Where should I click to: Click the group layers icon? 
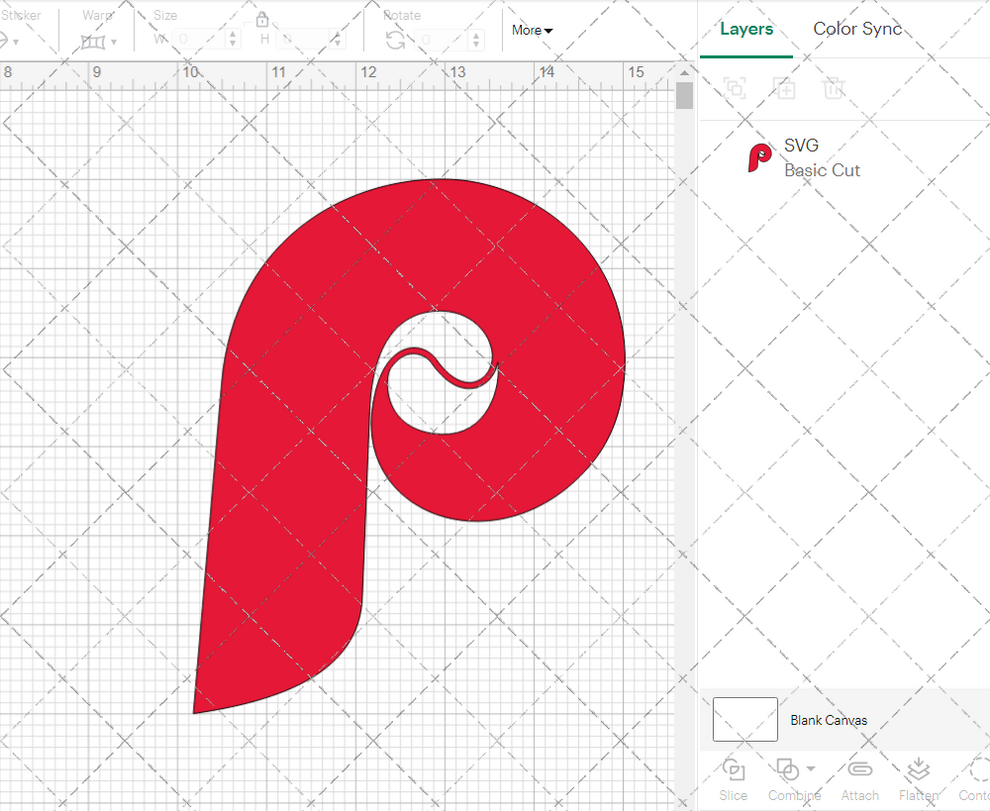coord(735,88)
